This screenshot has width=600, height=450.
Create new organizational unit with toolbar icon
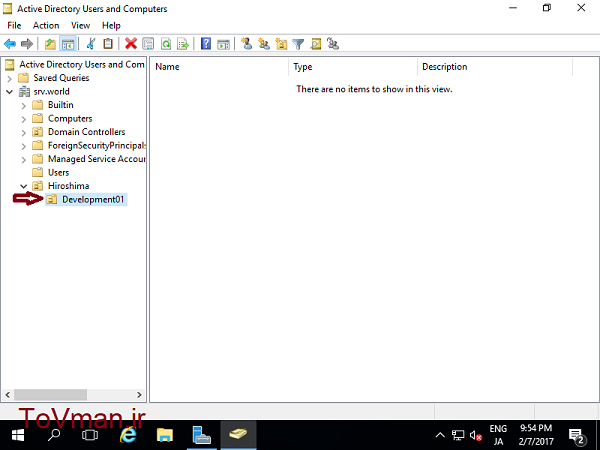tap(281, 44)
